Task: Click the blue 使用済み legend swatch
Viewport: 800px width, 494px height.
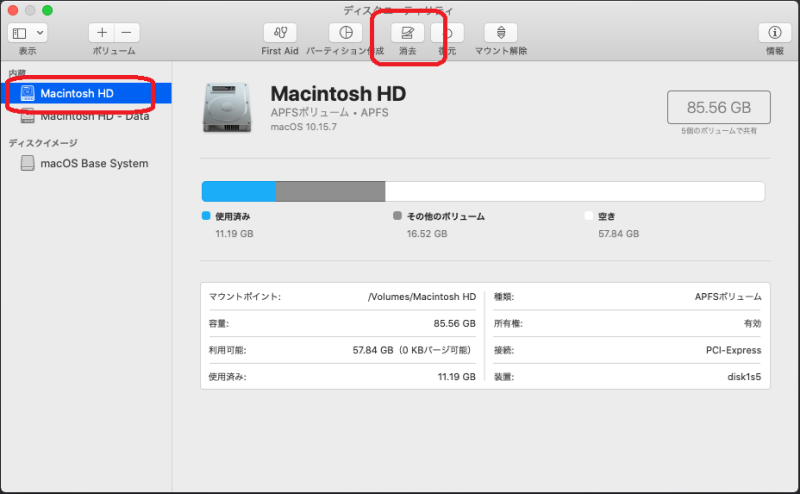Action: (x=206, y=216)
